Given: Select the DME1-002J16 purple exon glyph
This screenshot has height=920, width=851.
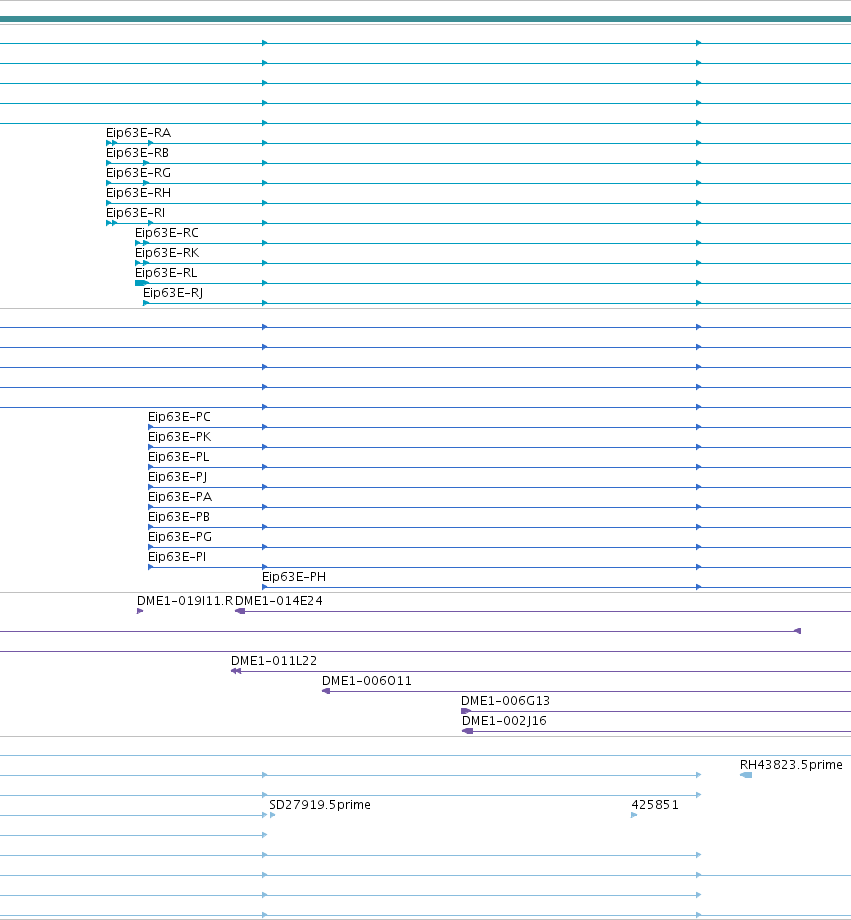Looking at the screenshot, I should [468, 730].
